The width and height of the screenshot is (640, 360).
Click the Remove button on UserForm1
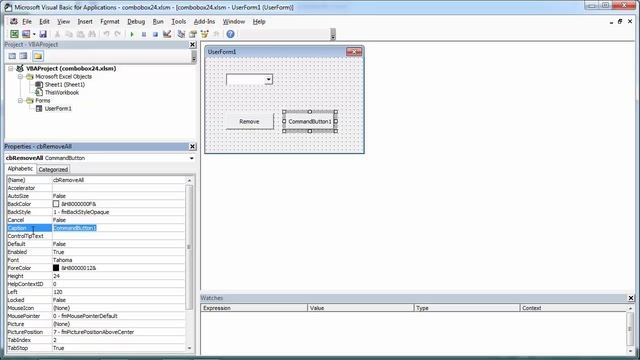coord(249,122)
